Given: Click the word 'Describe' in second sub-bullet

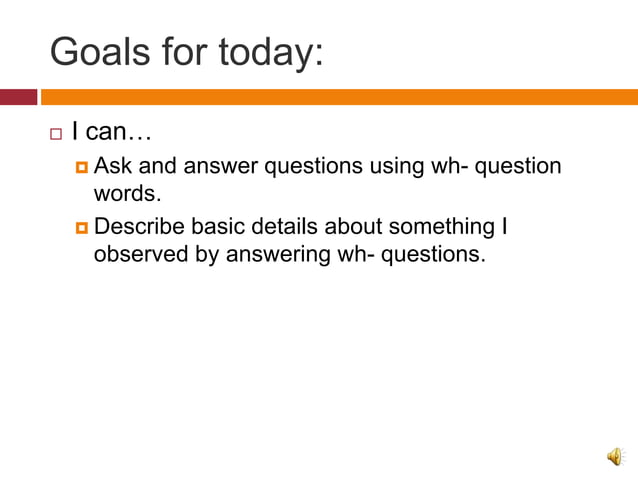Looking at the screenshot, I should pyautogui.click(x=139, y=227).
